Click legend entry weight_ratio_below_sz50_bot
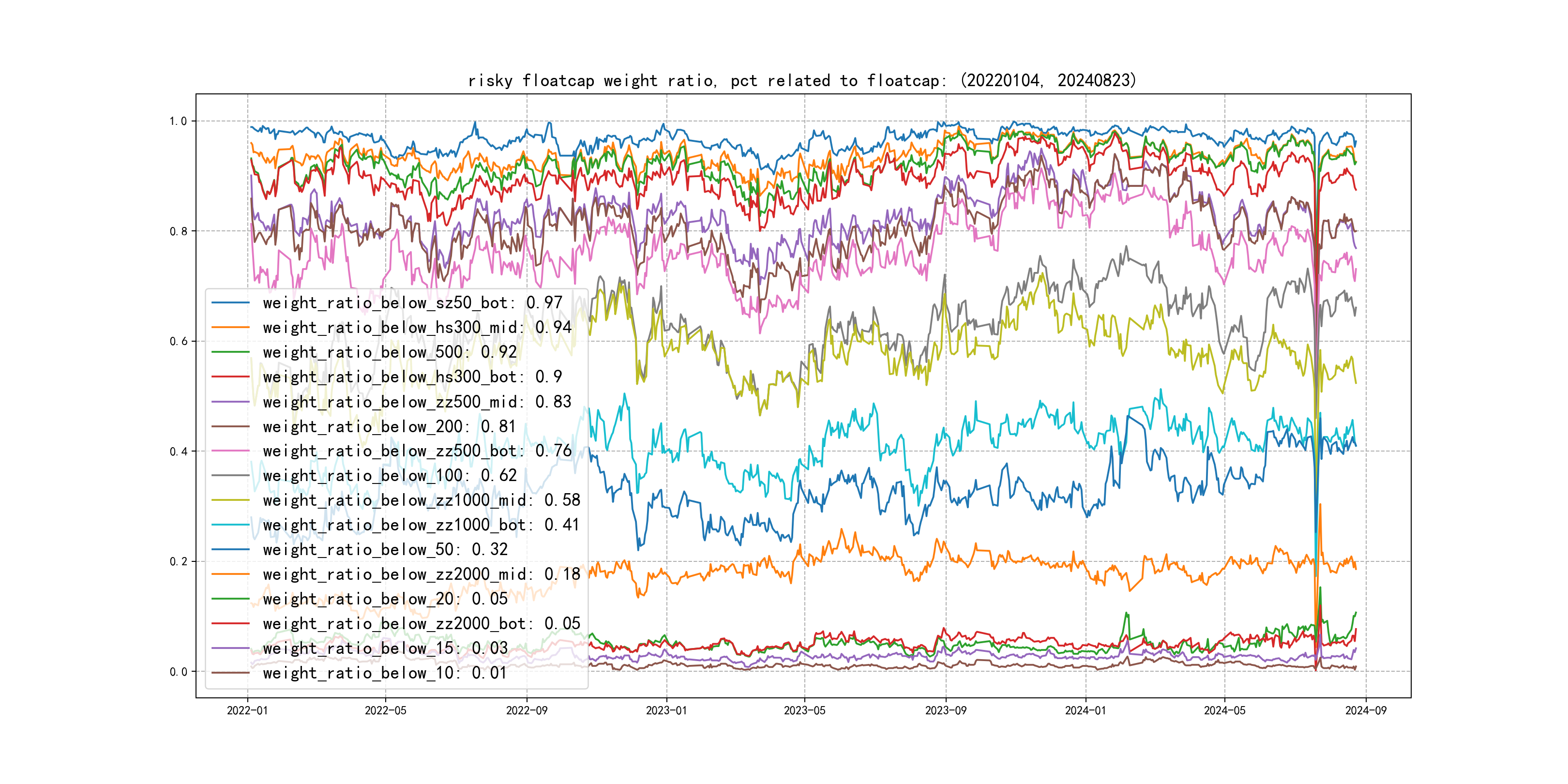The height and width of the screenshot is (784, 1568). (412, 302)
